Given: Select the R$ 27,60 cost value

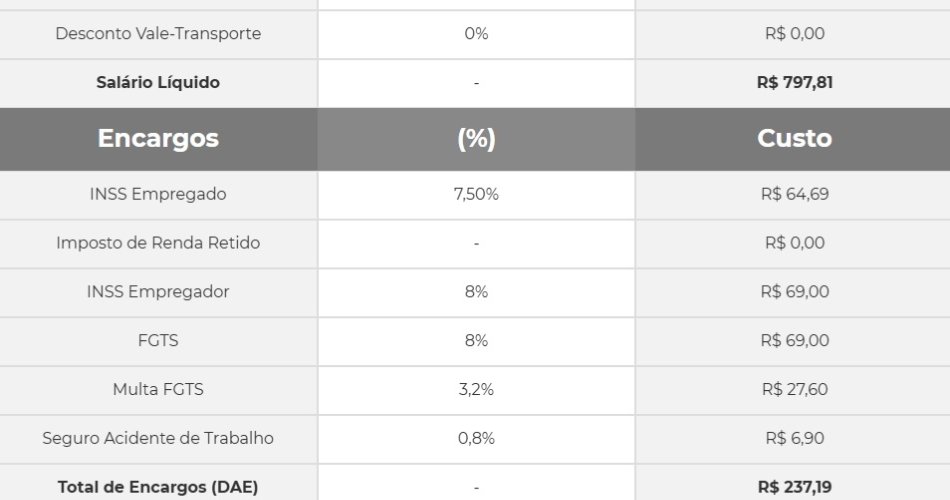Looking at the screenshot, I should (794, 390).
